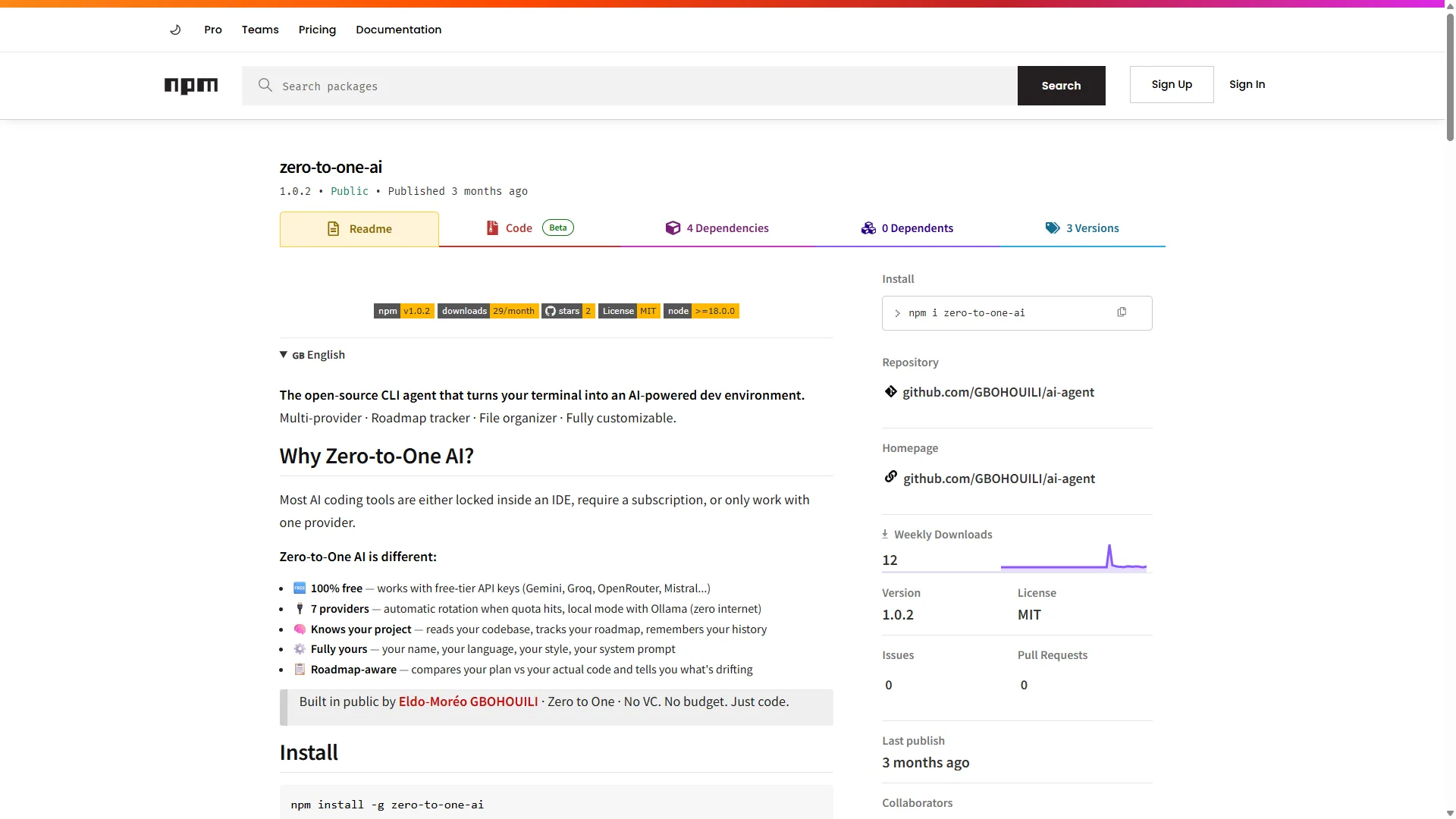View the 4 Dependencies tab
Screen dimensions: 1456x819
717,228
